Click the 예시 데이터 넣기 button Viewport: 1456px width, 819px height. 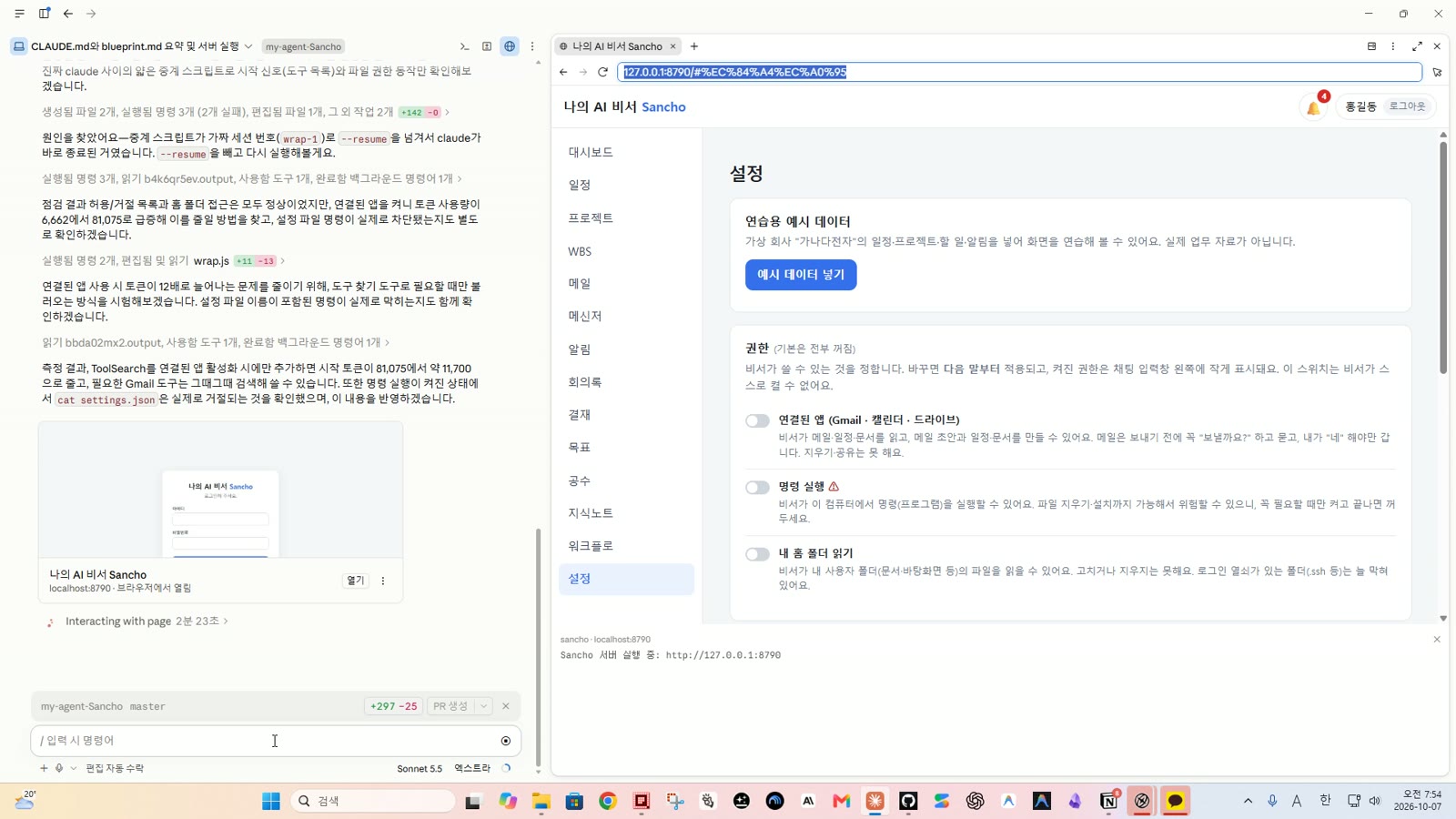point(801,275)
